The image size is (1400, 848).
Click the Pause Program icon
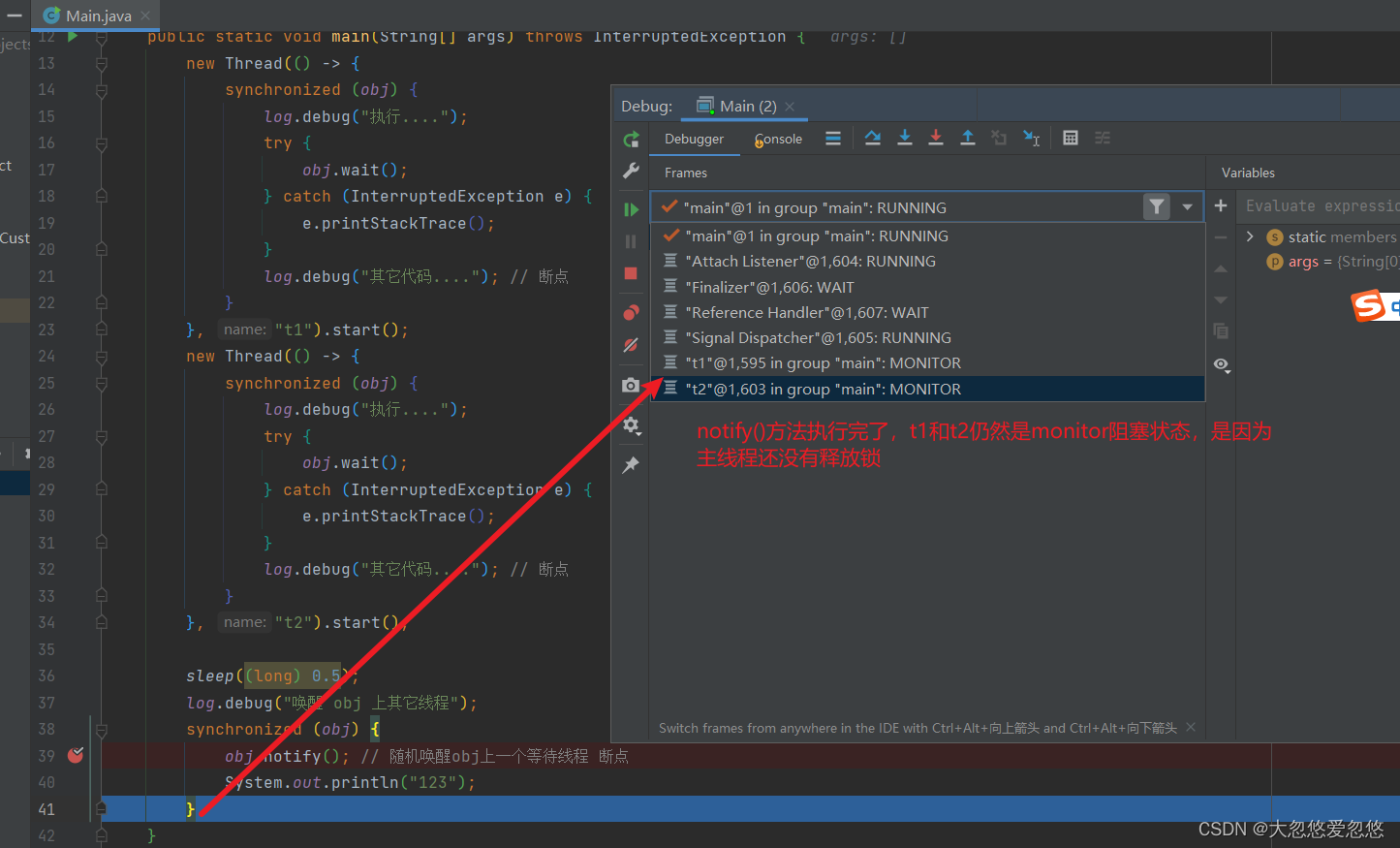(x=632, y=241)
